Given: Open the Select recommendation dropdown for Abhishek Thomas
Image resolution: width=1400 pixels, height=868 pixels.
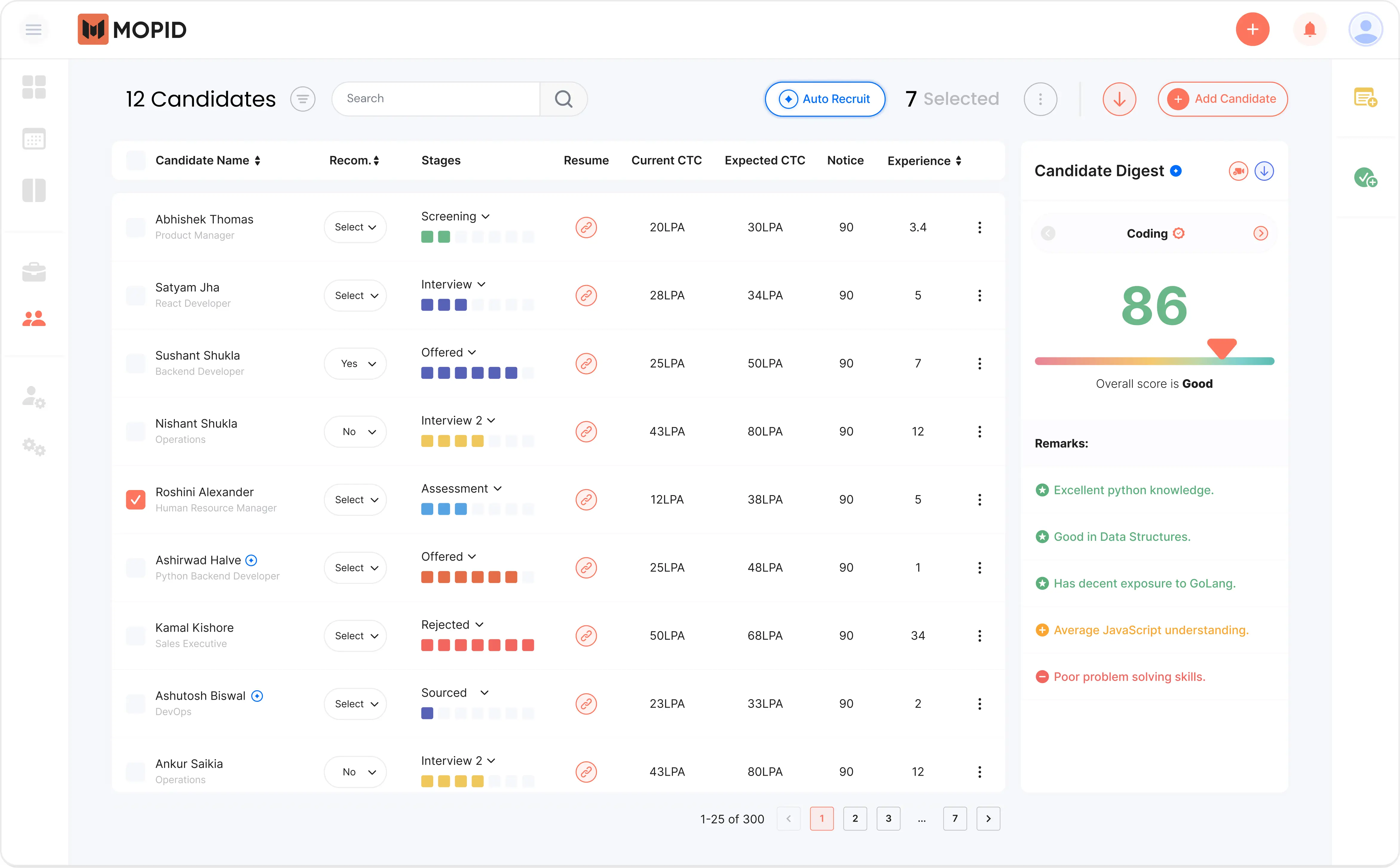Looking at the screenshot, I should pyautogui.click(x=355, y=227).
